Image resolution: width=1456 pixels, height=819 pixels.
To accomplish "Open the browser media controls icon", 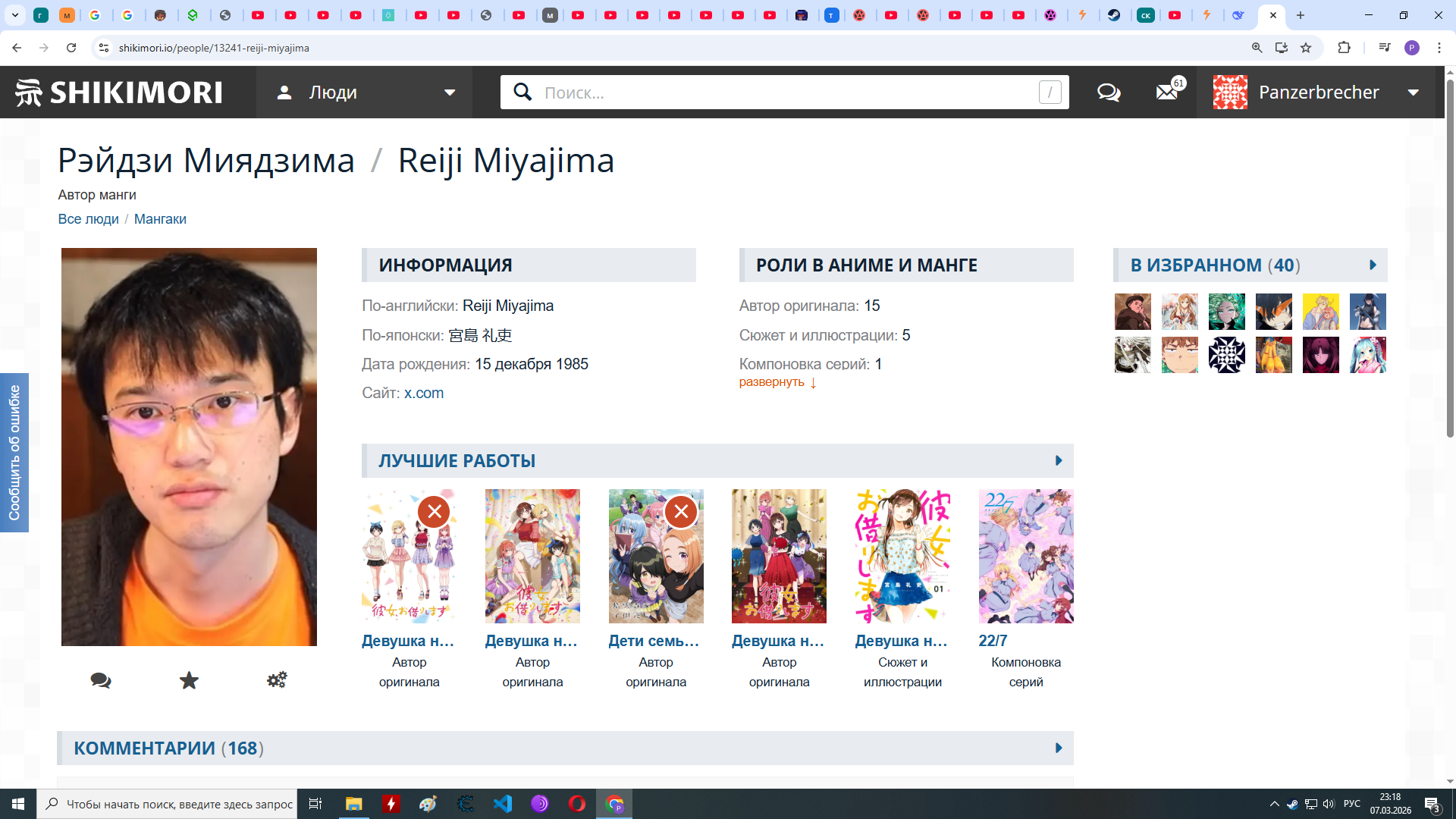I will coord(1385,48).
